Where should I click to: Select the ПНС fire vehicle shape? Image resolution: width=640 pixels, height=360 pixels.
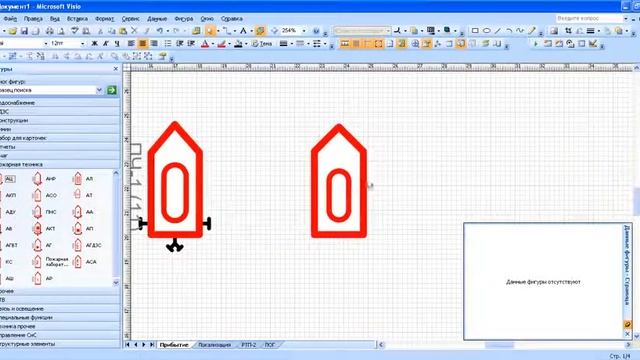[x=44, y=212]
